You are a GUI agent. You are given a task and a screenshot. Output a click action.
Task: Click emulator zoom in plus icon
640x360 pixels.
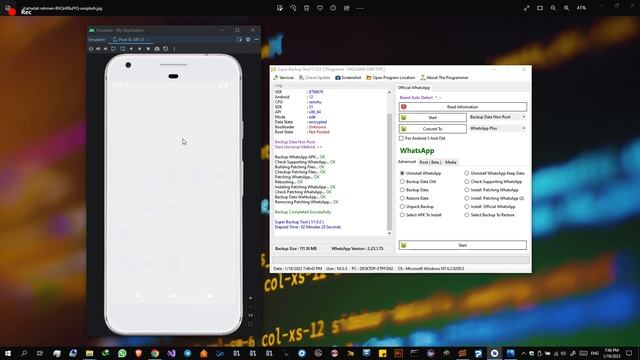point(251,298)
